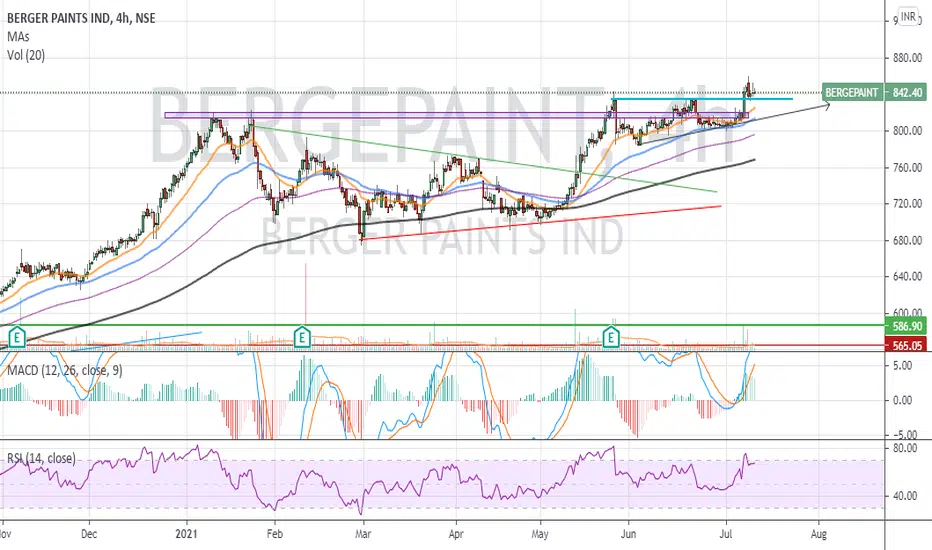Click the 640.00 price axis label
Image resolution: width=932 pixels, height=550 pixels.
pos(907,276)
